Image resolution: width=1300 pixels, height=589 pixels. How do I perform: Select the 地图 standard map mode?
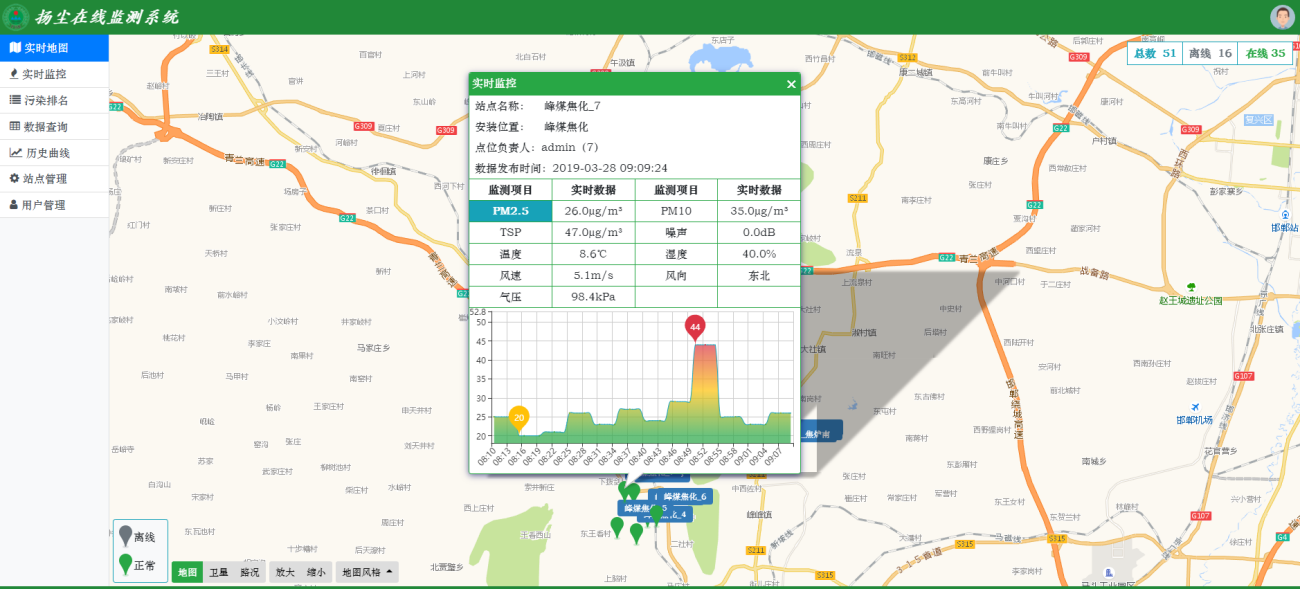[187, 573]
